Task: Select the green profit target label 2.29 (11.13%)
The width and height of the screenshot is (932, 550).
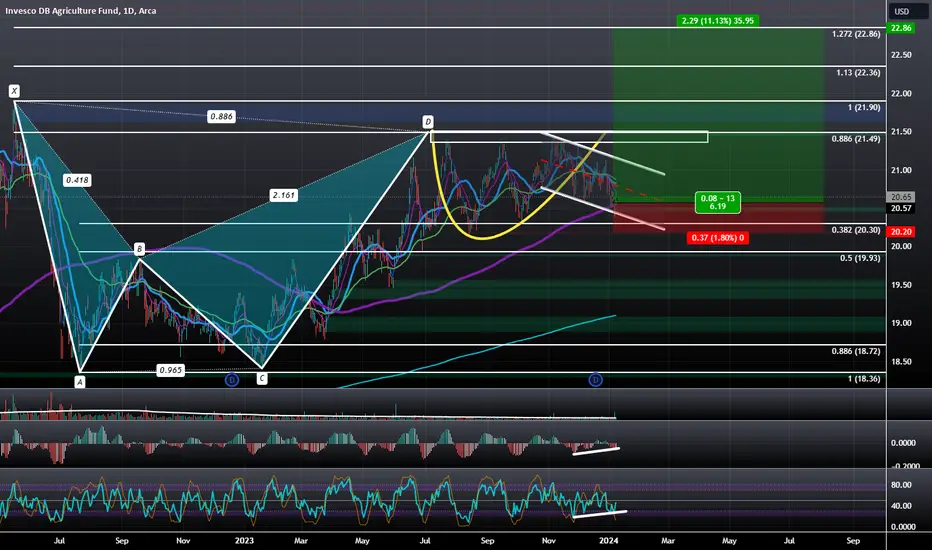Action: pos(717,21)
